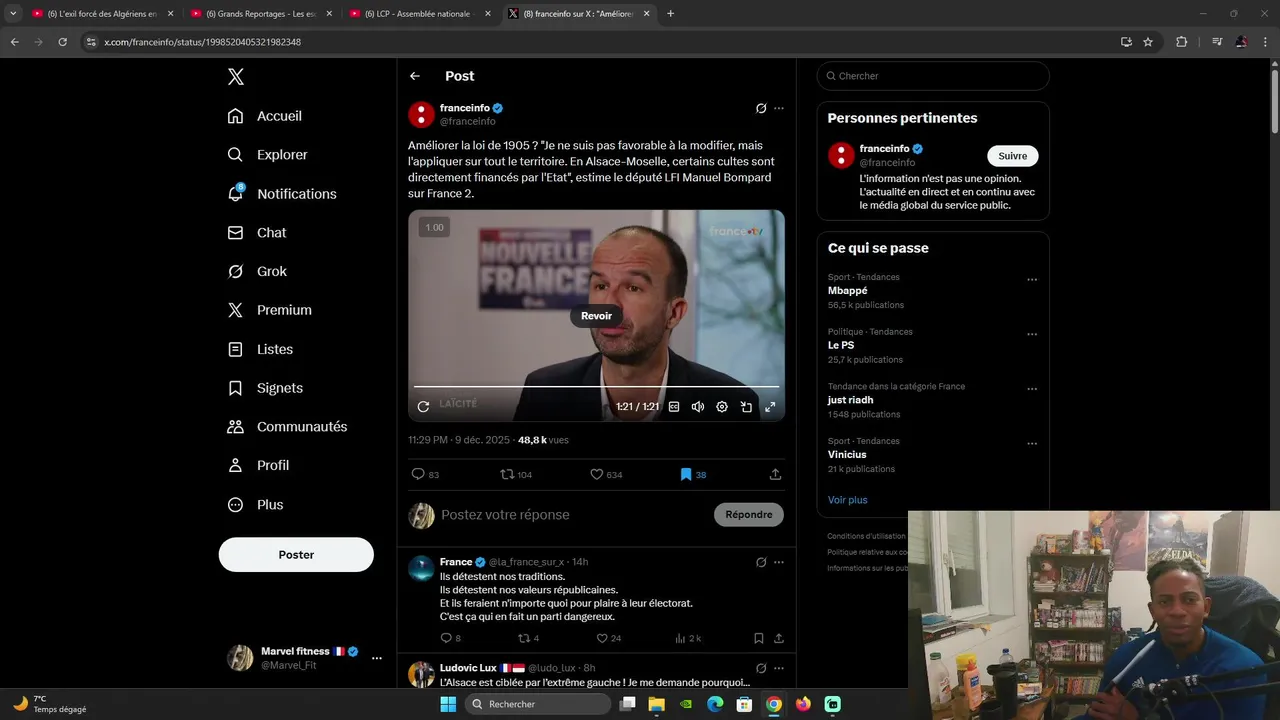1280x720 pixels.
Task: Open the Le PS trend
Action: click(841, 345)
